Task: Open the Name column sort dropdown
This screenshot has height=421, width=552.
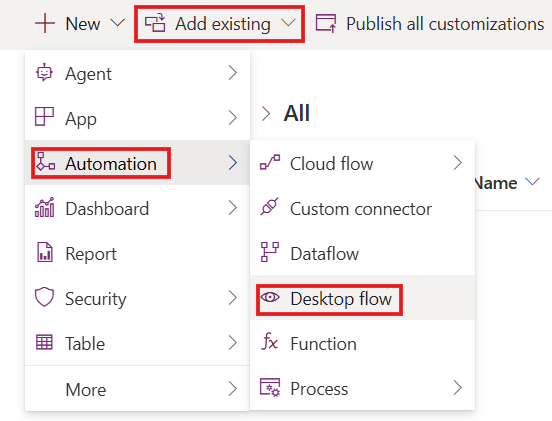Action: (x=532, y=182)
